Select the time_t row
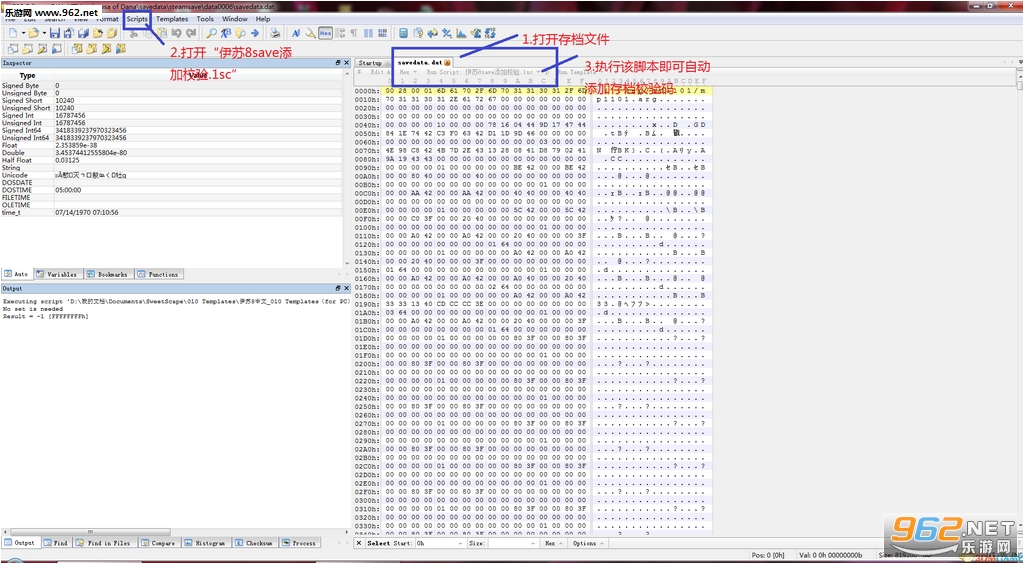Image resolution: width=1023 pixels, height=563 pixels. coord(171,212)
